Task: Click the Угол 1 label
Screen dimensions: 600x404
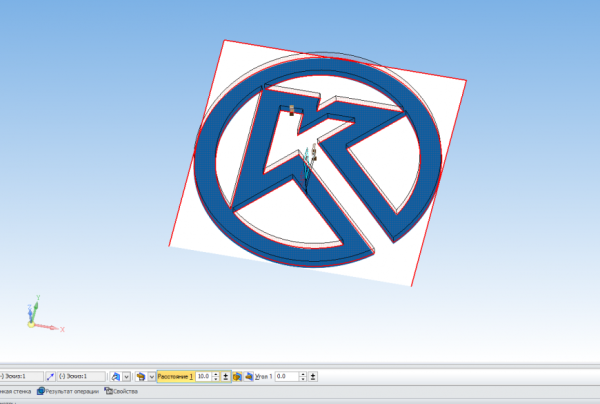Action: [x=264, y=376]
